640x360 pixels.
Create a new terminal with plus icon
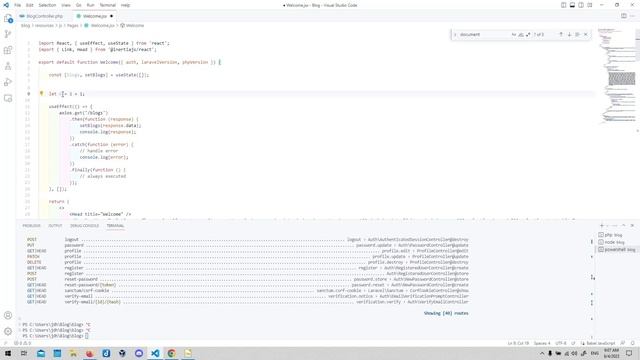pyautogui.click(x=602, y=225)
